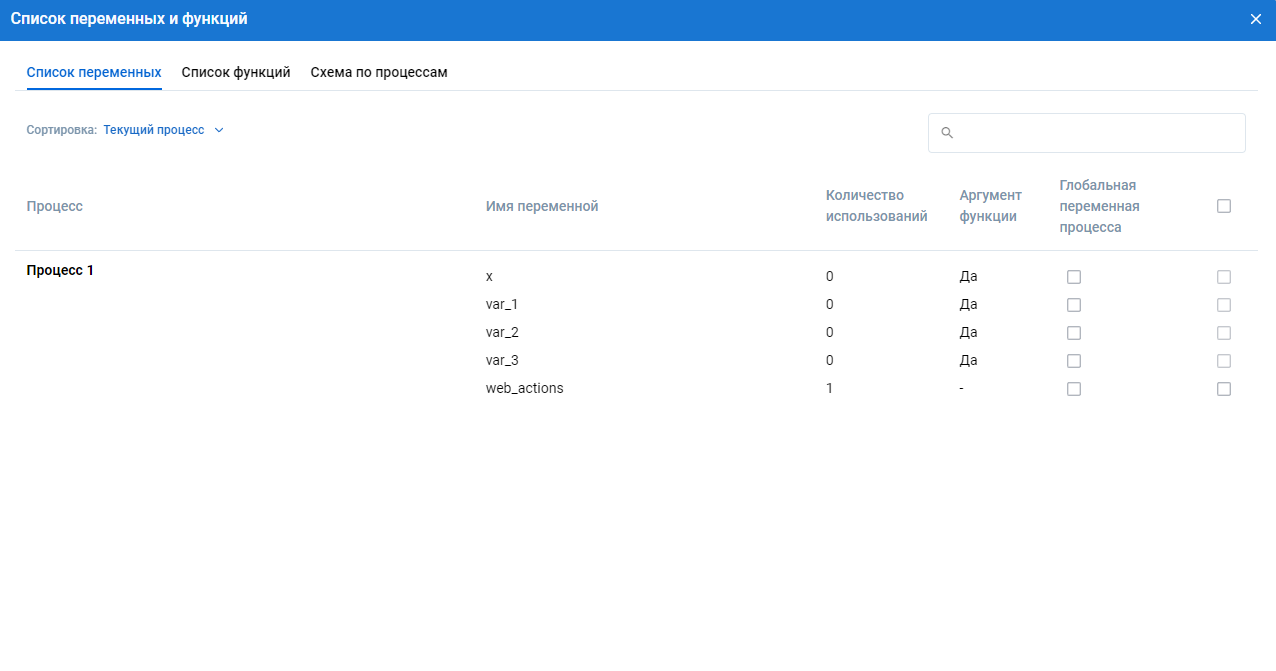Select the x row checkbox at right
The image size is (1276, 671).
point(1224,277)
